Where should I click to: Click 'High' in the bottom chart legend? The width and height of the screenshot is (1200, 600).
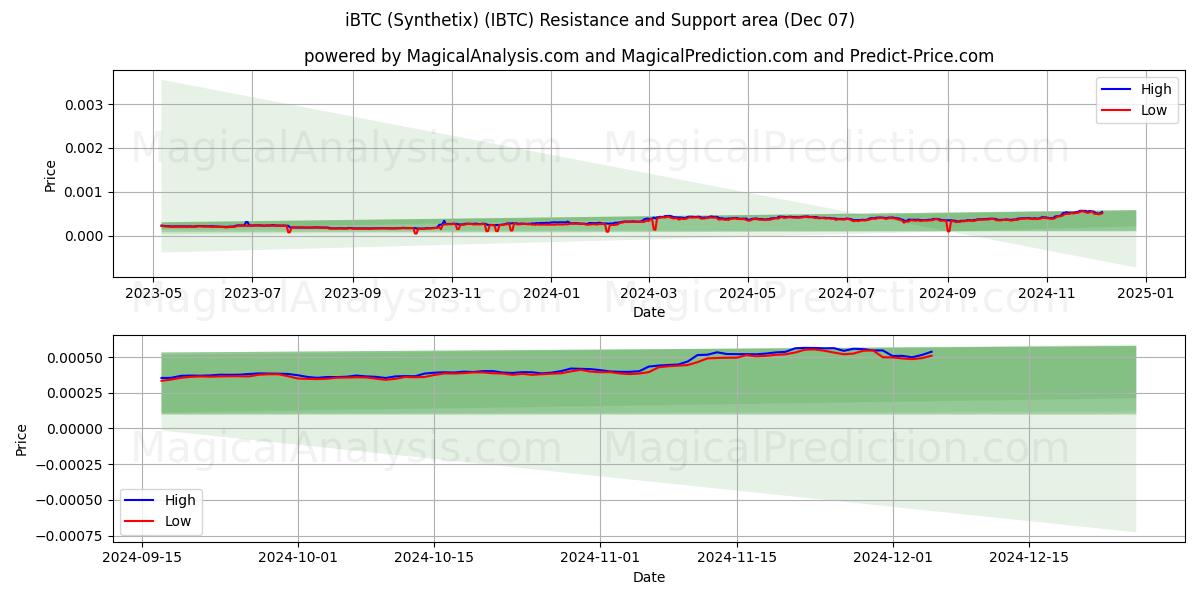coord(178,500)
